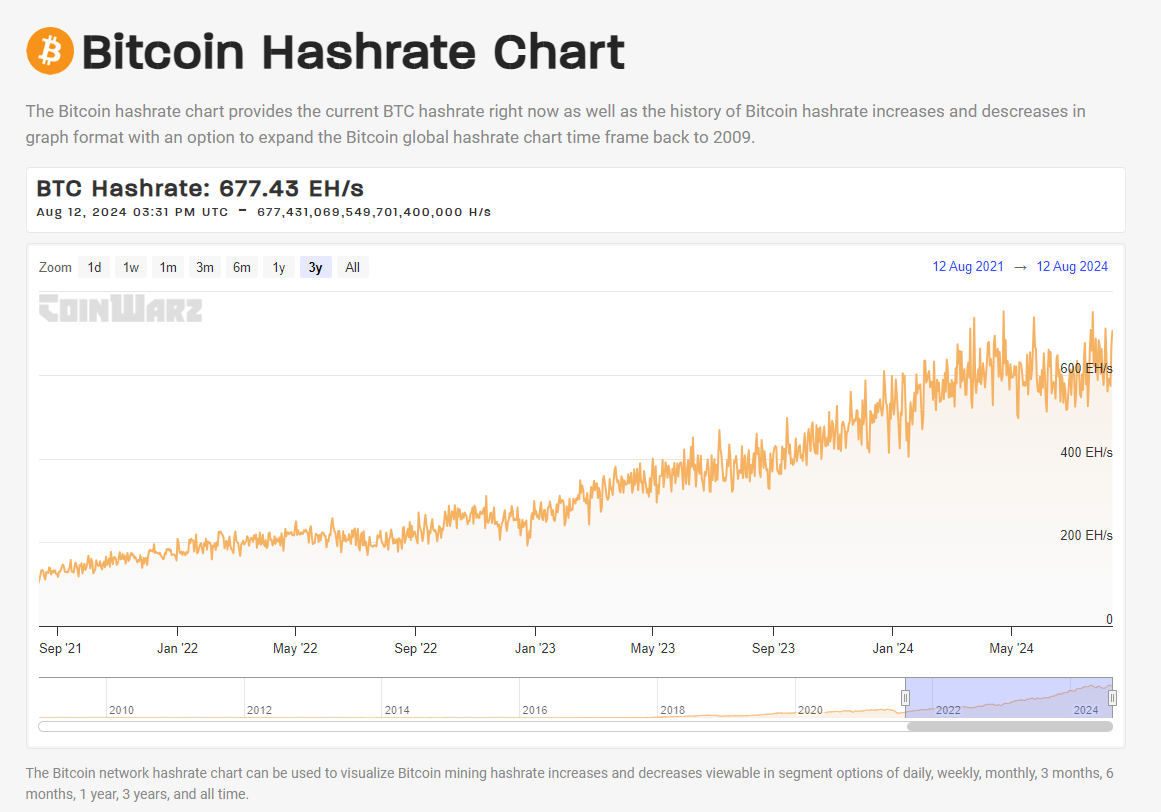The height and width of the screenshot is (812, 1161).
Task: Show All hashrate history
Action: click(x=352, y=267)
